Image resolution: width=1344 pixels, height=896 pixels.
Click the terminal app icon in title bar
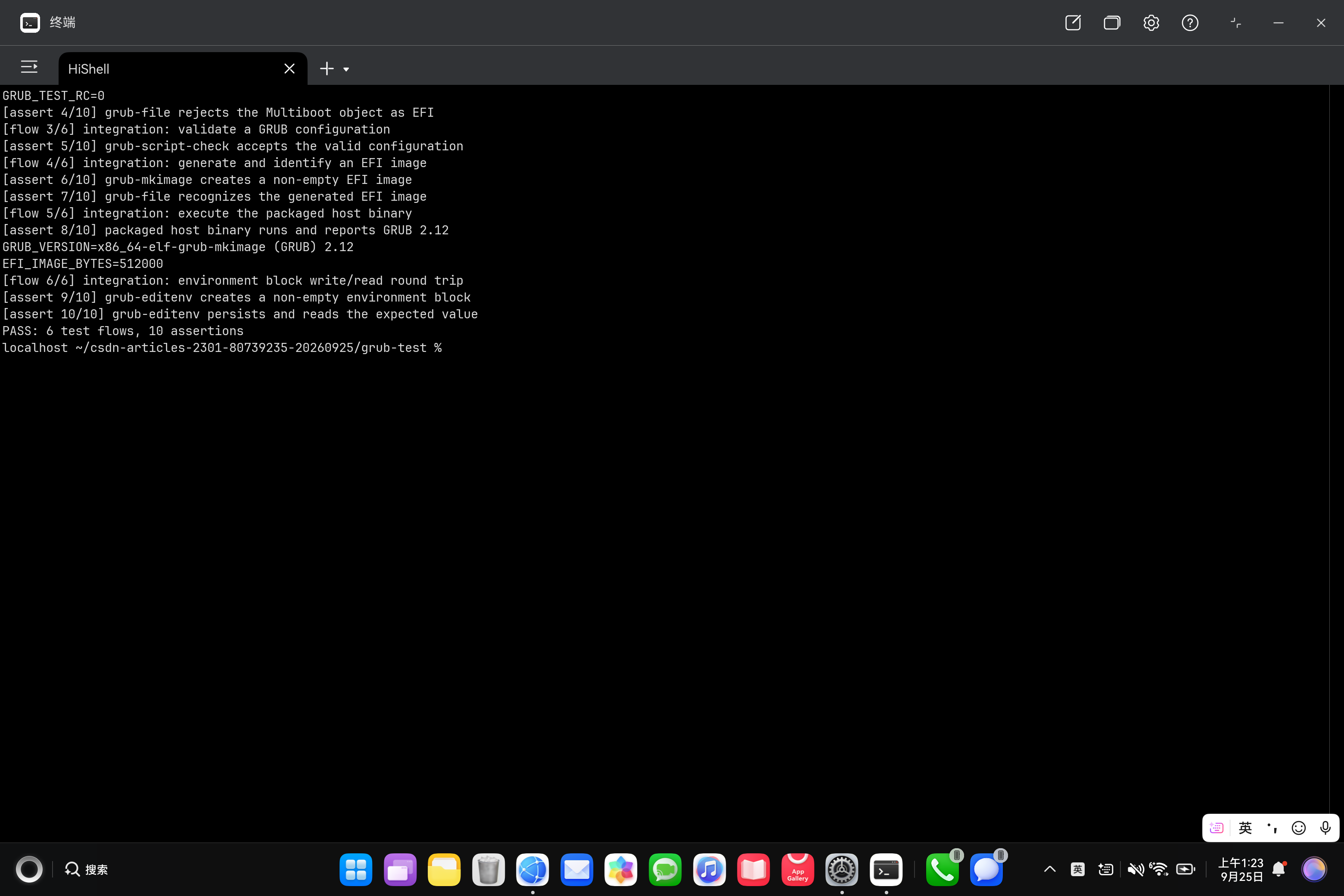click(30, 23)
